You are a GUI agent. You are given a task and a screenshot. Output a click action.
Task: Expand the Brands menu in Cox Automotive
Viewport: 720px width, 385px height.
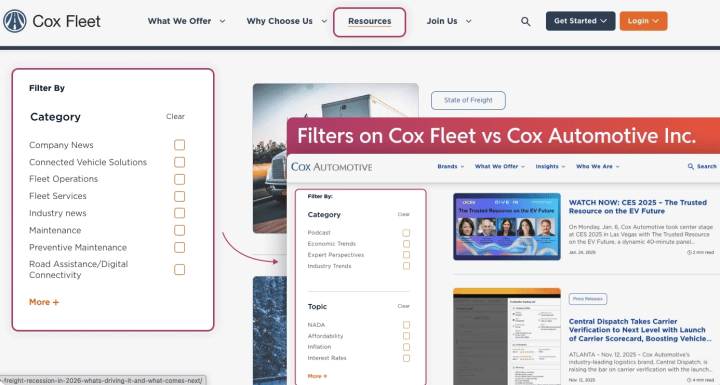coord(450,166)
